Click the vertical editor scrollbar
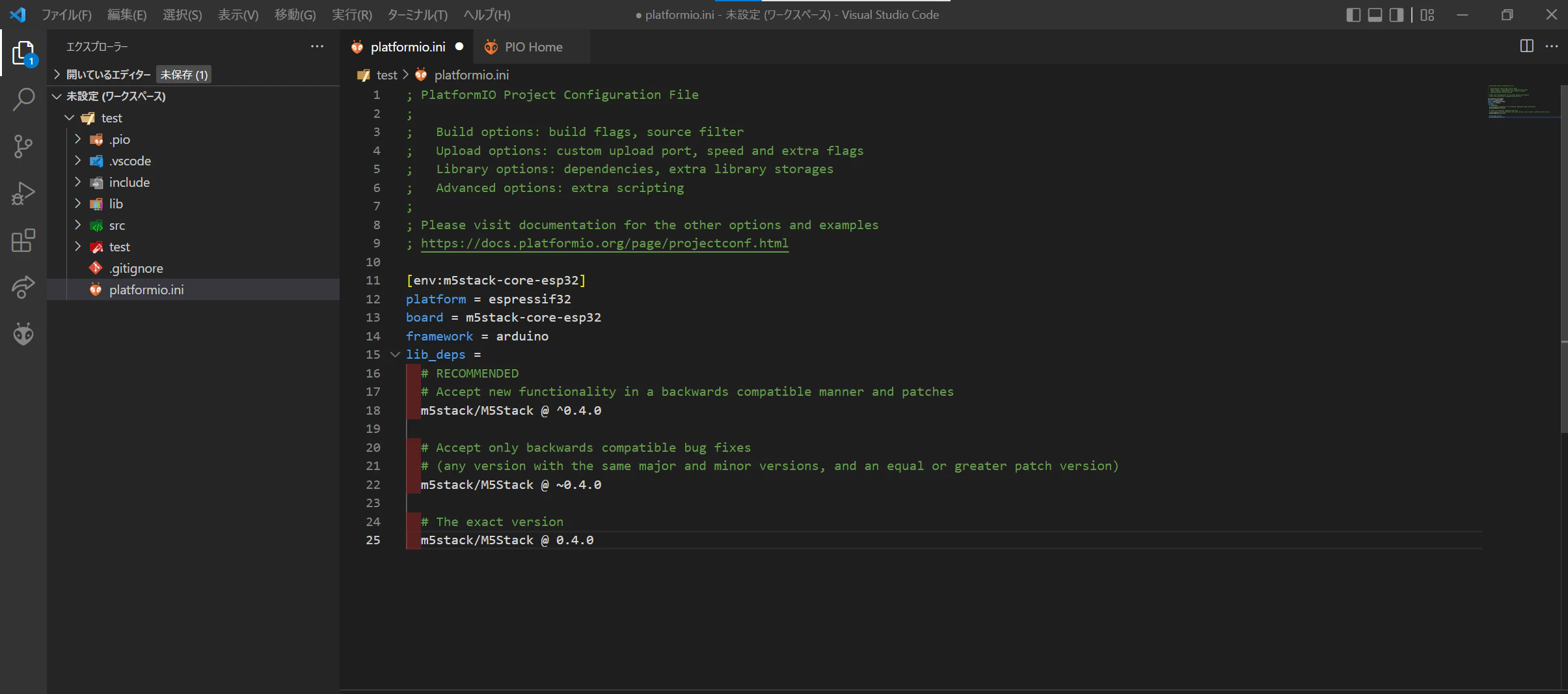This screenshot has height=694, width=1568. click(1563, 259)
